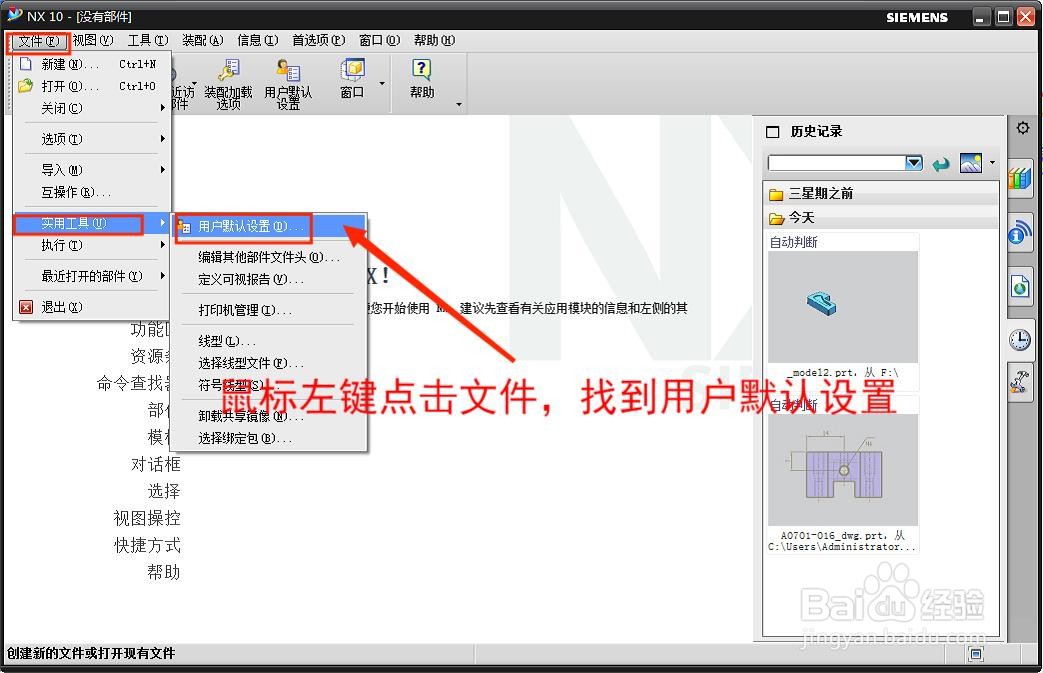Open the library books icon in resource bar
The height and width of the screenshot is (673, 1043).
pos(1020,178)
